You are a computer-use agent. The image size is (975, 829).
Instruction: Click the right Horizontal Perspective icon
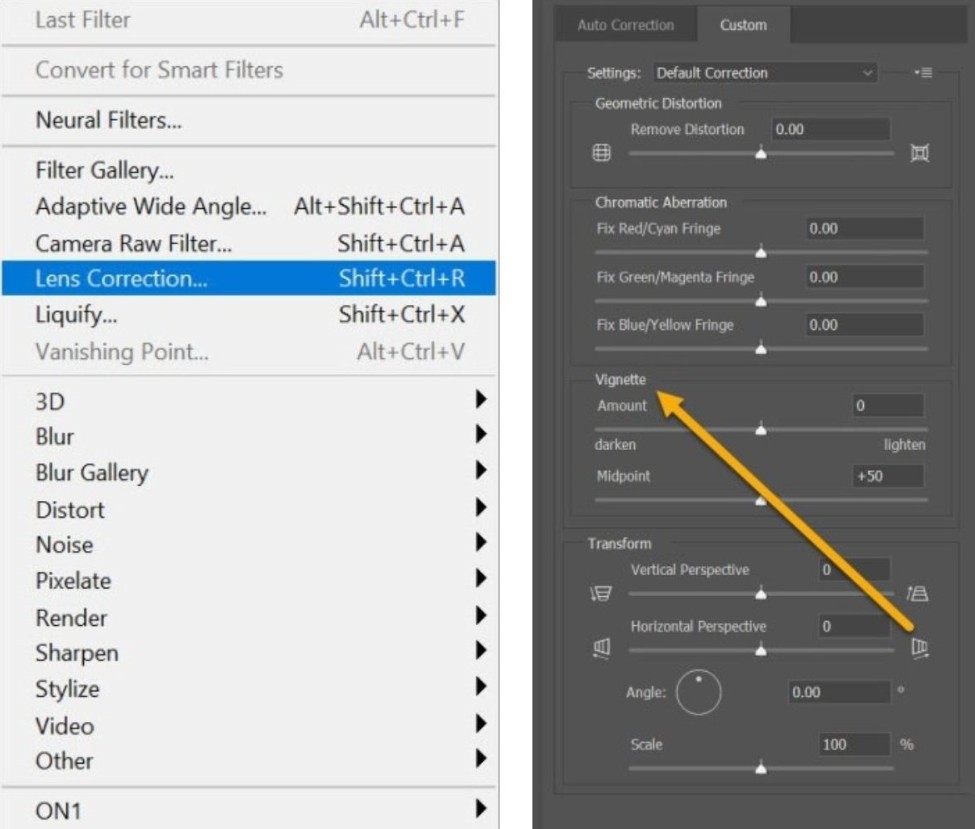point(919,650)
